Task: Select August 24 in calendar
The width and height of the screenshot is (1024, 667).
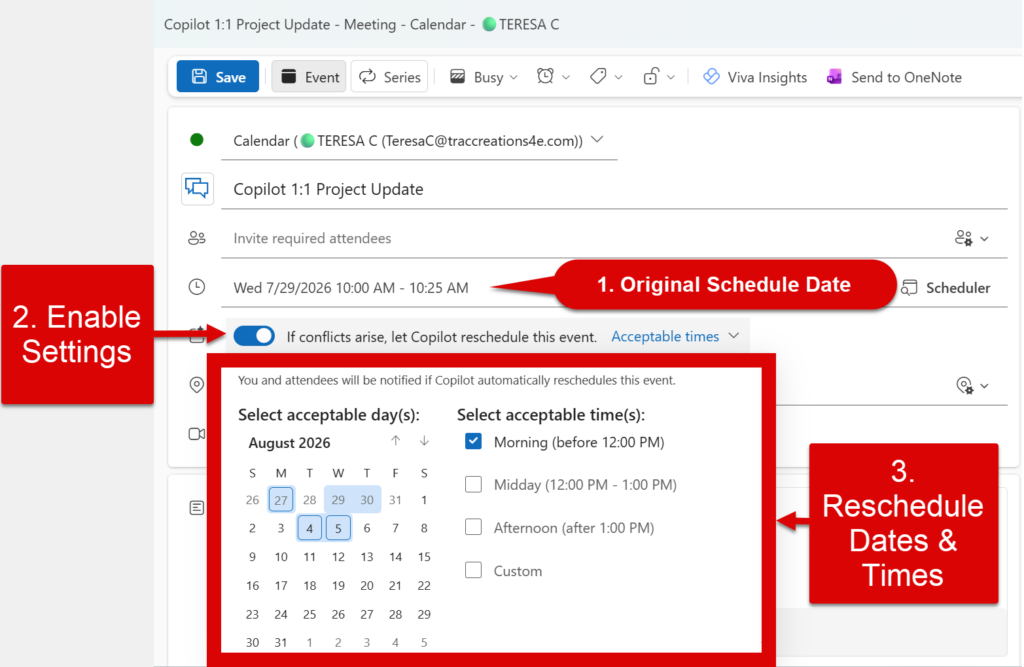Action: pos(281,614)
